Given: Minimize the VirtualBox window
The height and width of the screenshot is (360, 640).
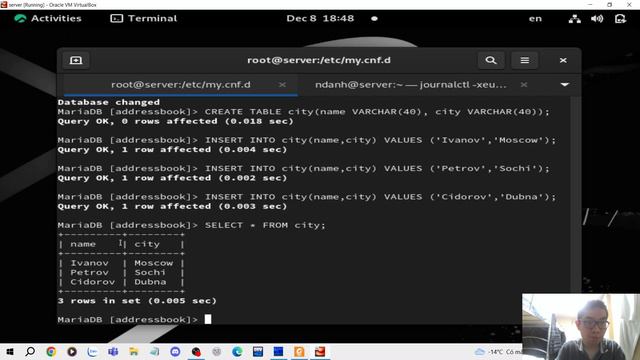Looking at the screenshot, I should click(x=590, y=4).
